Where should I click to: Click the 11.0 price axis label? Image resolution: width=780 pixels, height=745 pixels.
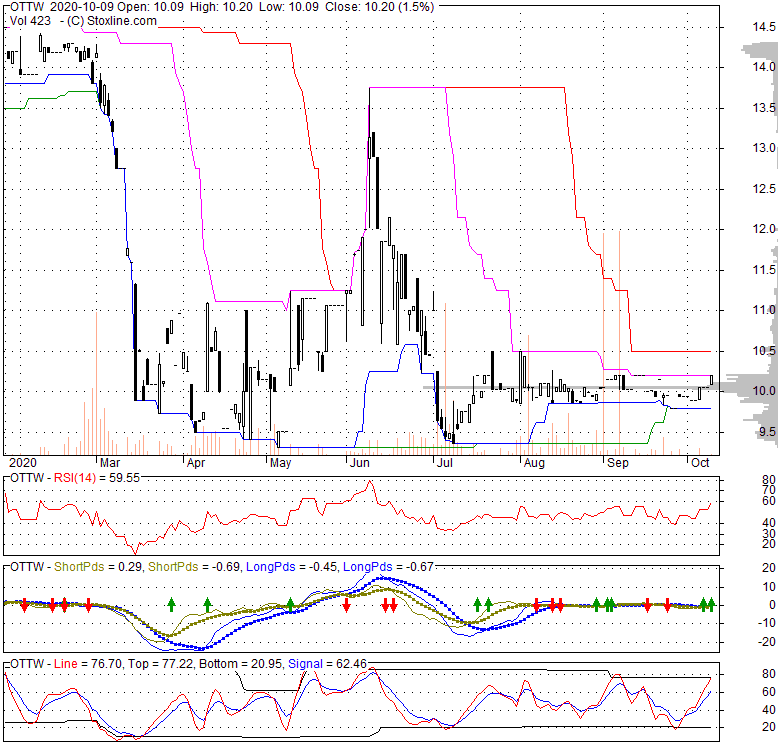pyautogui.click(x=764, y=310)
